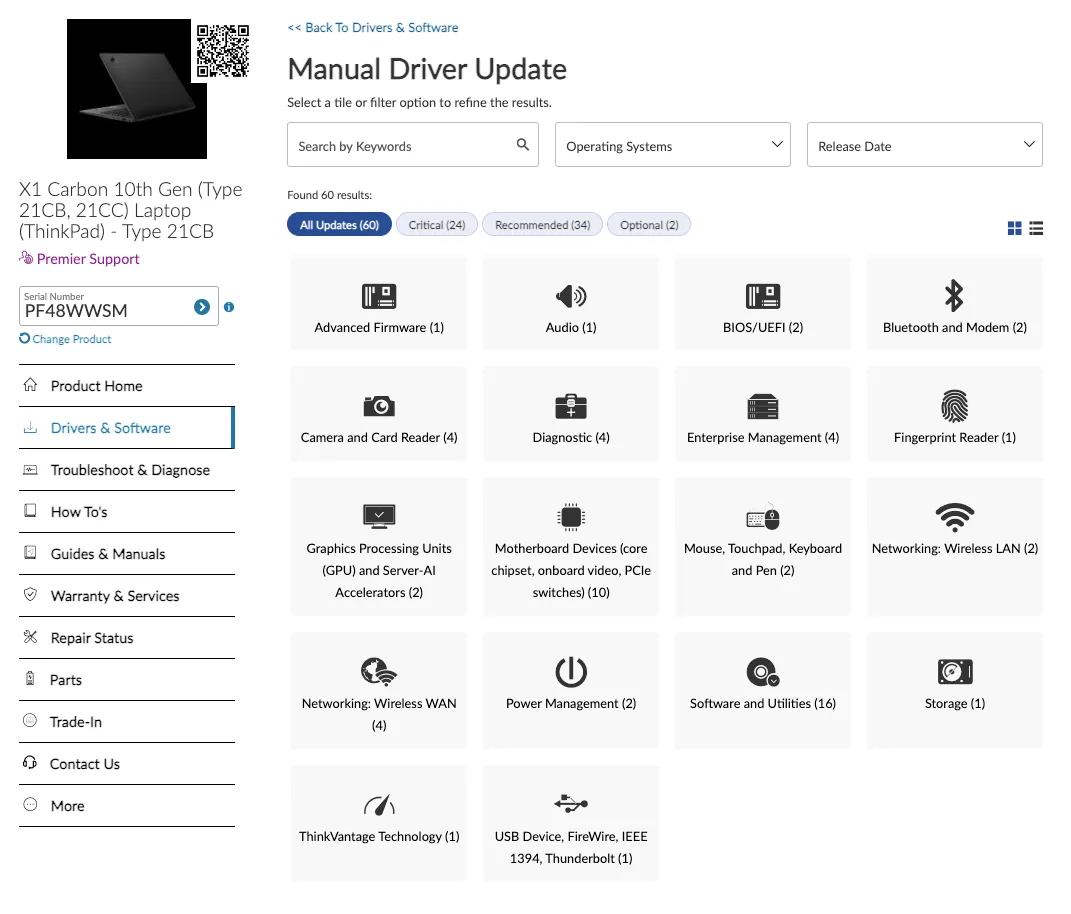The image size is (1071, 914).
Task: Select the Audio speaker icon tile
Action: [x=571, y=296]
